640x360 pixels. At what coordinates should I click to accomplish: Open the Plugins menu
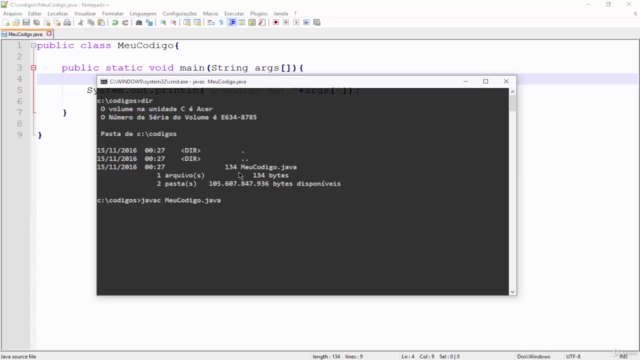tap(258, 13)
